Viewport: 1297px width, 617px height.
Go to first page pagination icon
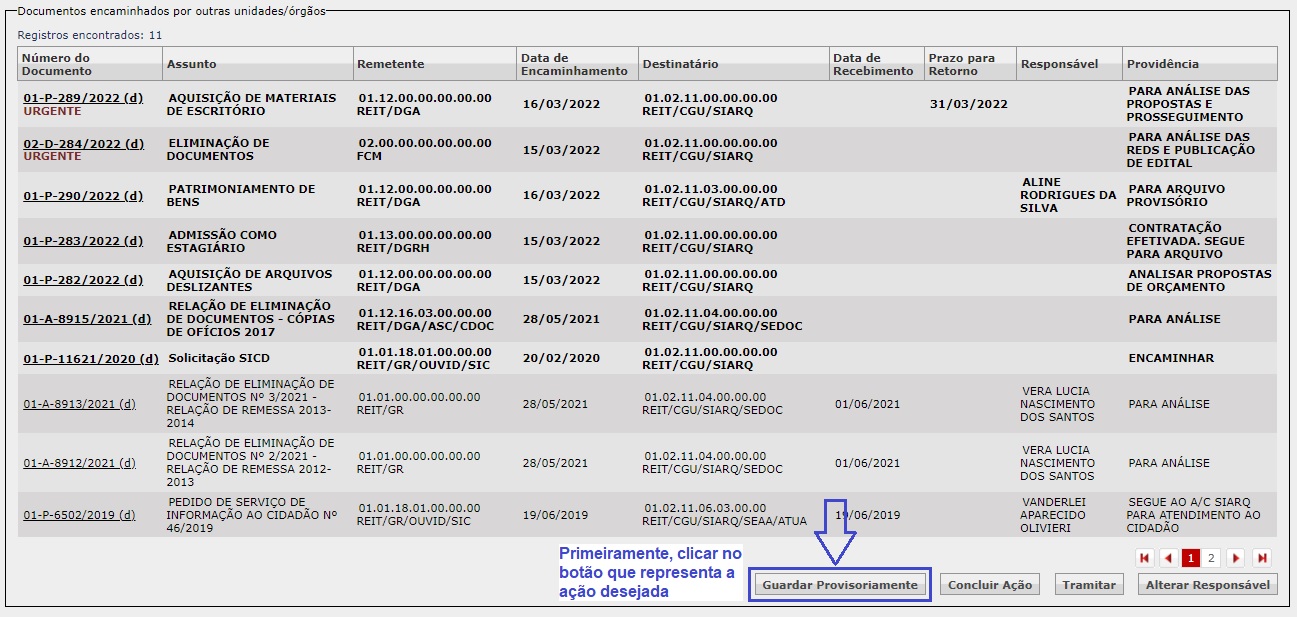click(1145, 558)
